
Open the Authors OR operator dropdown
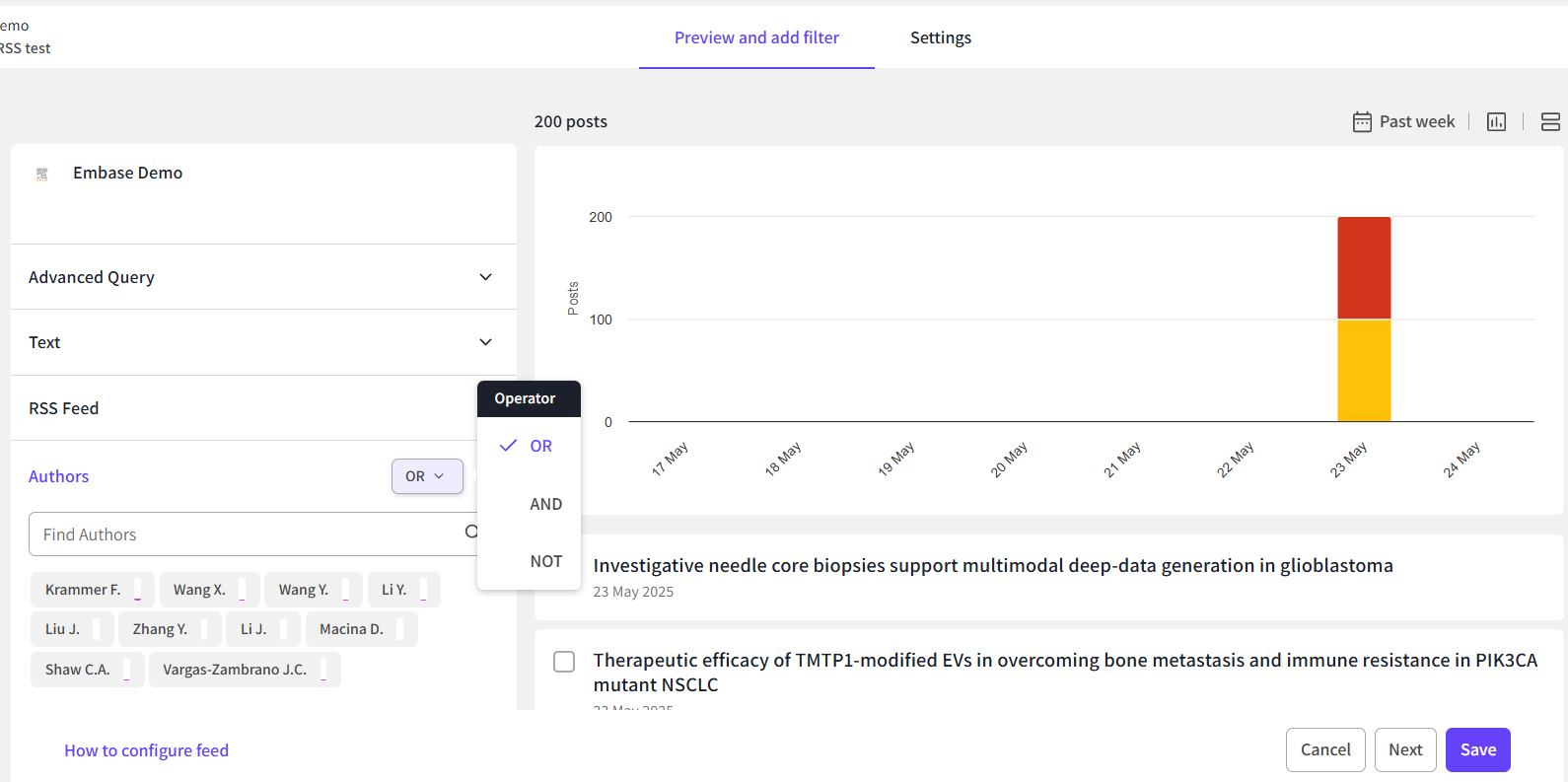click(426, 476)
